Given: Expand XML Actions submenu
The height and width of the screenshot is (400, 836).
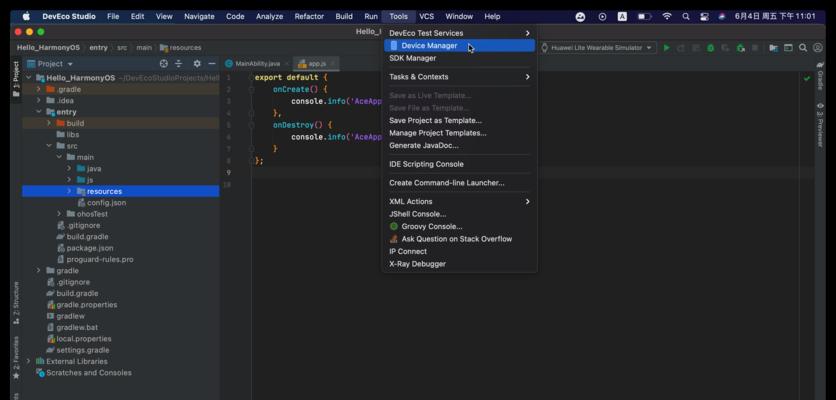Looking at the screenshot, I should tap(459, 202).
